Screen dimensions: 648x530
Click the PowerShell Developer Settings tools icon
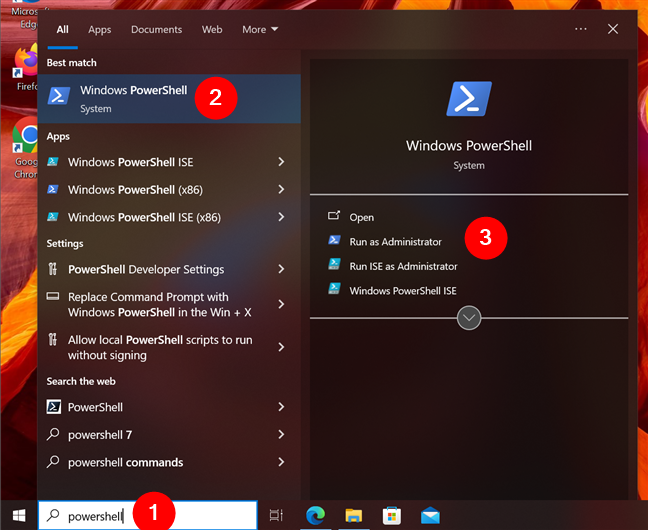[52, 269]
